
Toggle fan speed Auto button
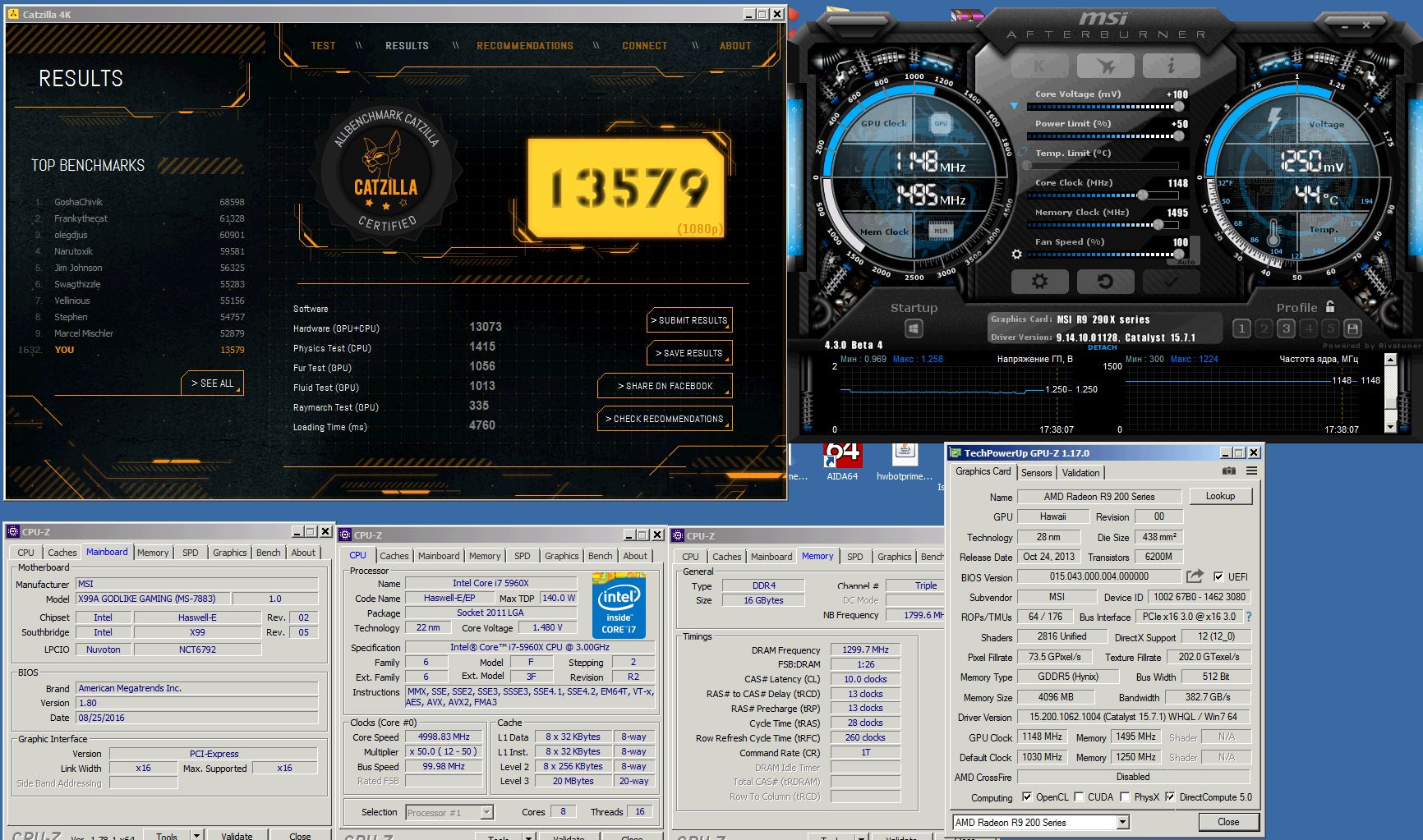coord(1186,262)
